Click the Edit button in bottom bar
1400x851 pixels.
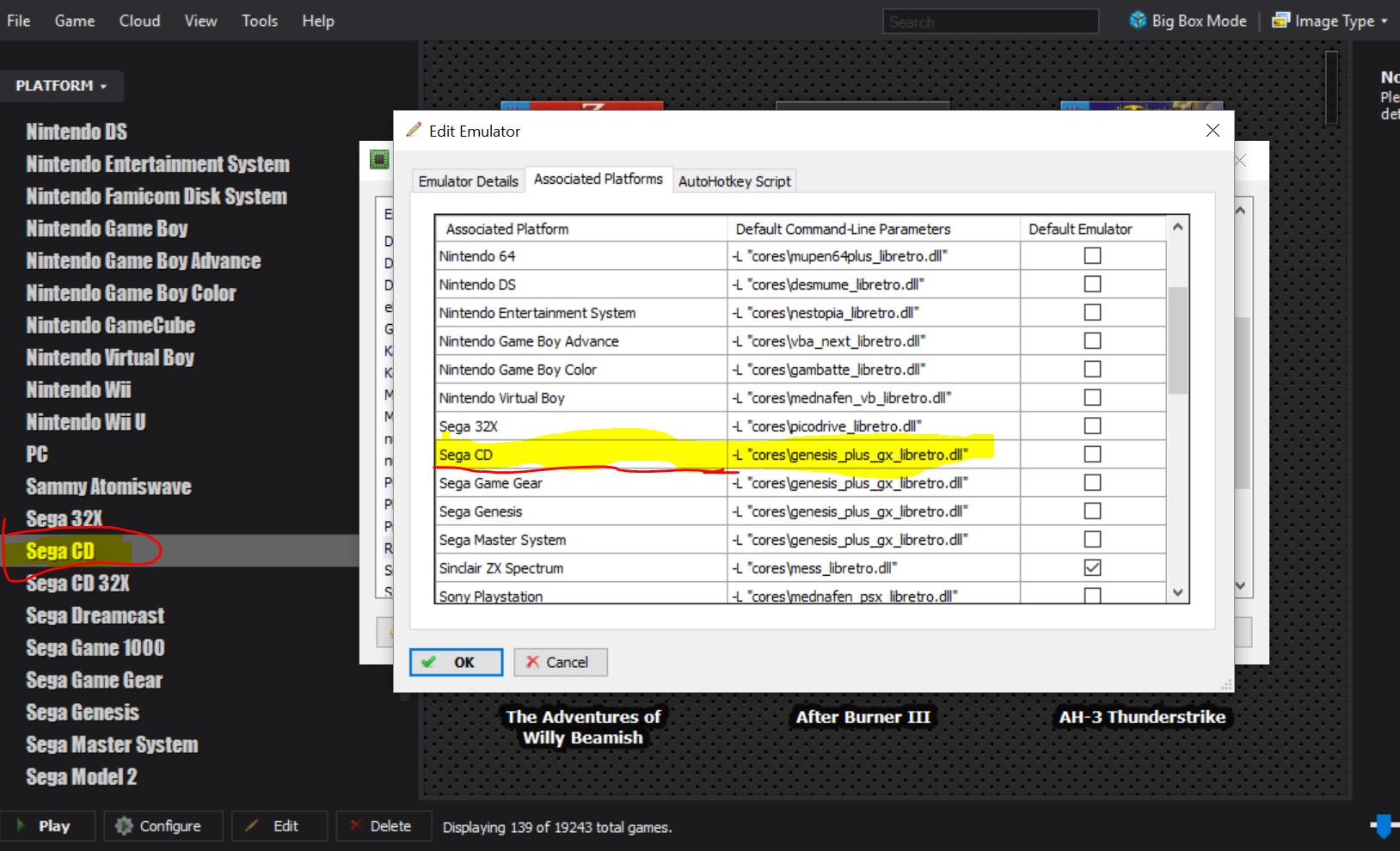click(x=279, y=826)
